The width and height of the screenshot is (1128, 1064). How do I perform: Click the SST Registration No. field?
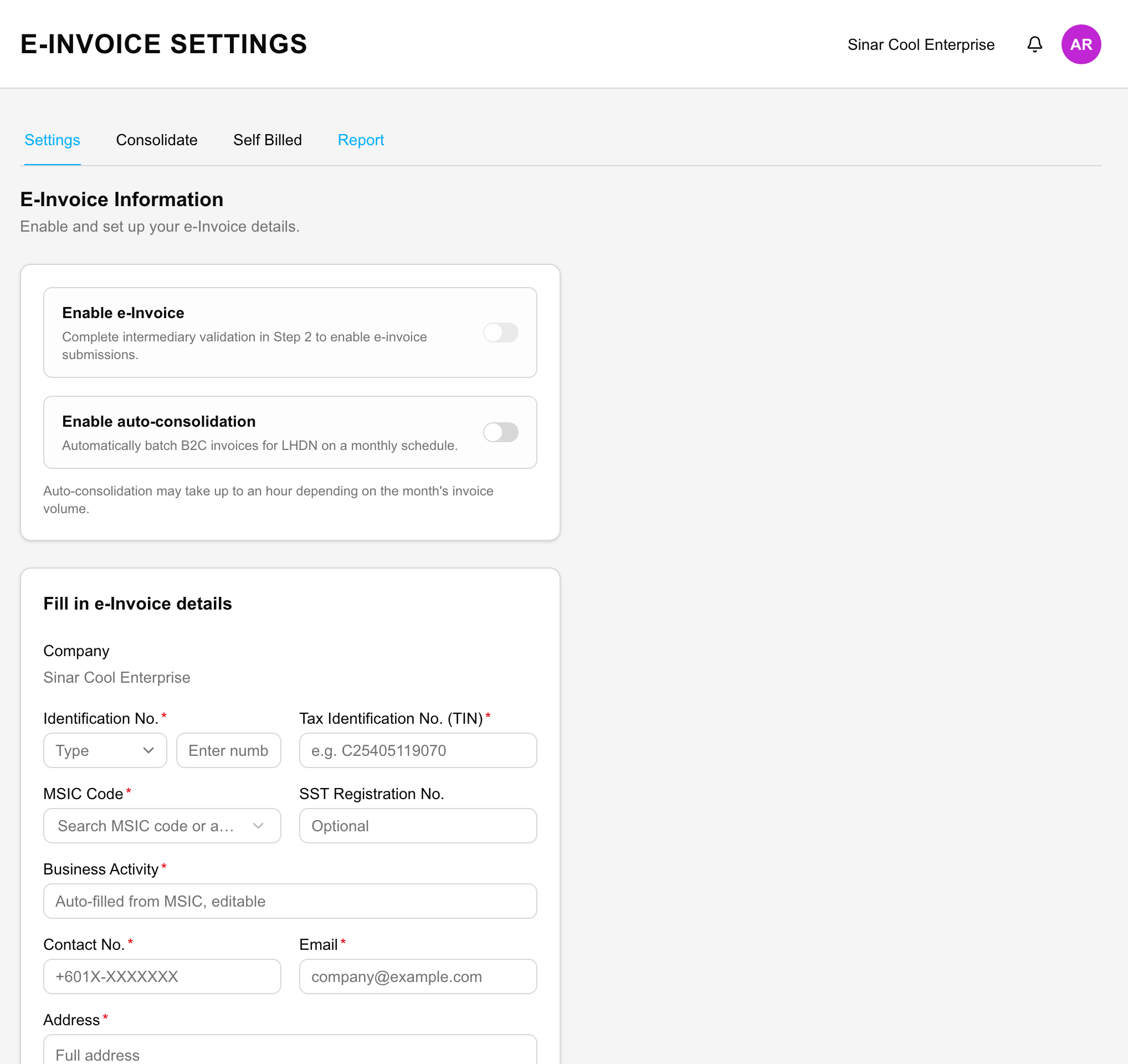pos(418,826)
